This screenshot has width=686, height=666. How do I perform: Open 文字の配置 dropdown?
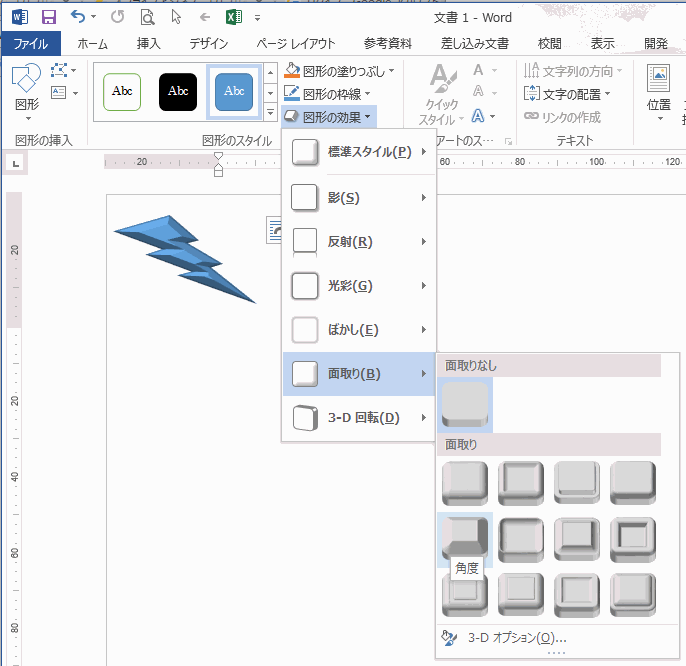[x=567, y=94]
